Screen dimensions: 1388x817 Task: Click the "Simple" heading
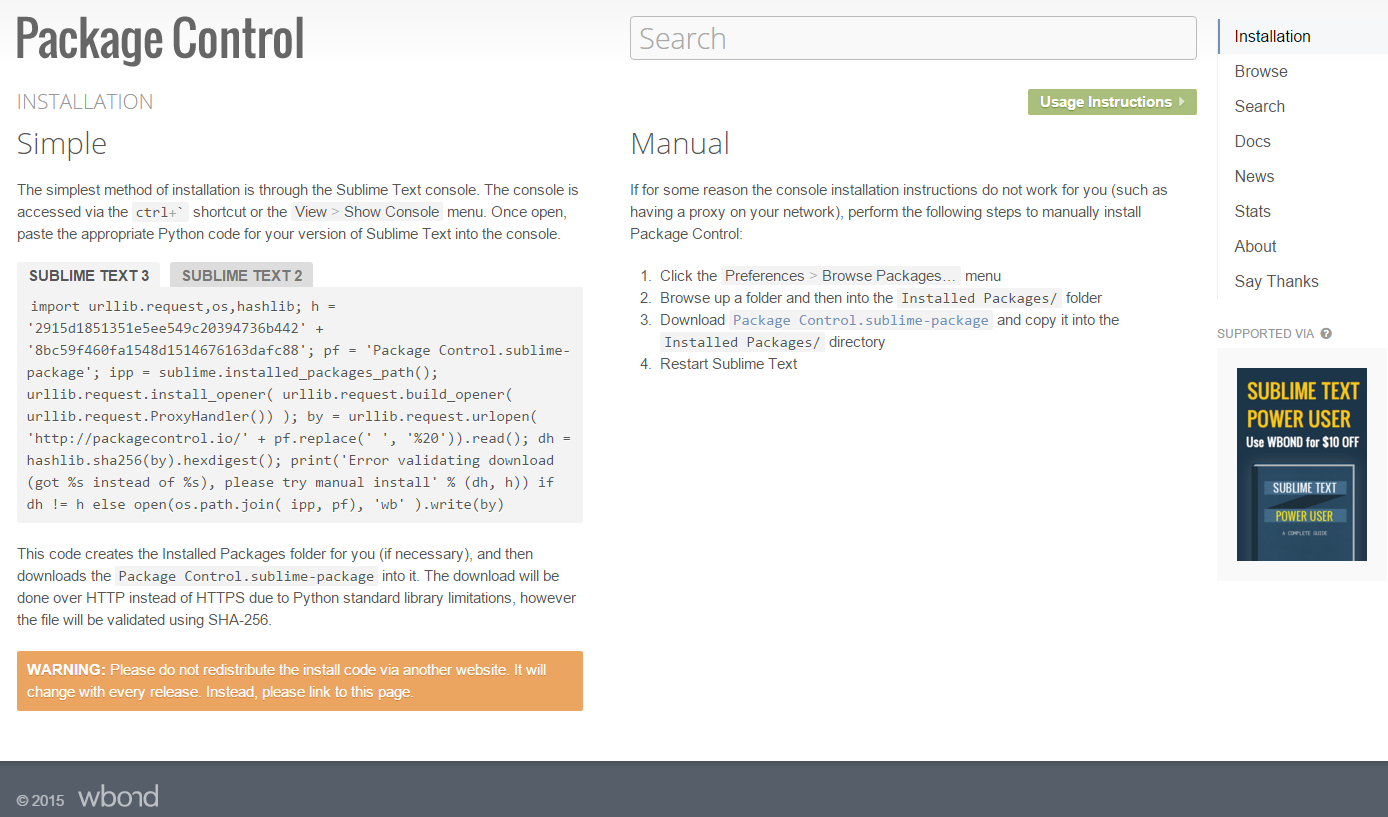(x=62, y=143)
